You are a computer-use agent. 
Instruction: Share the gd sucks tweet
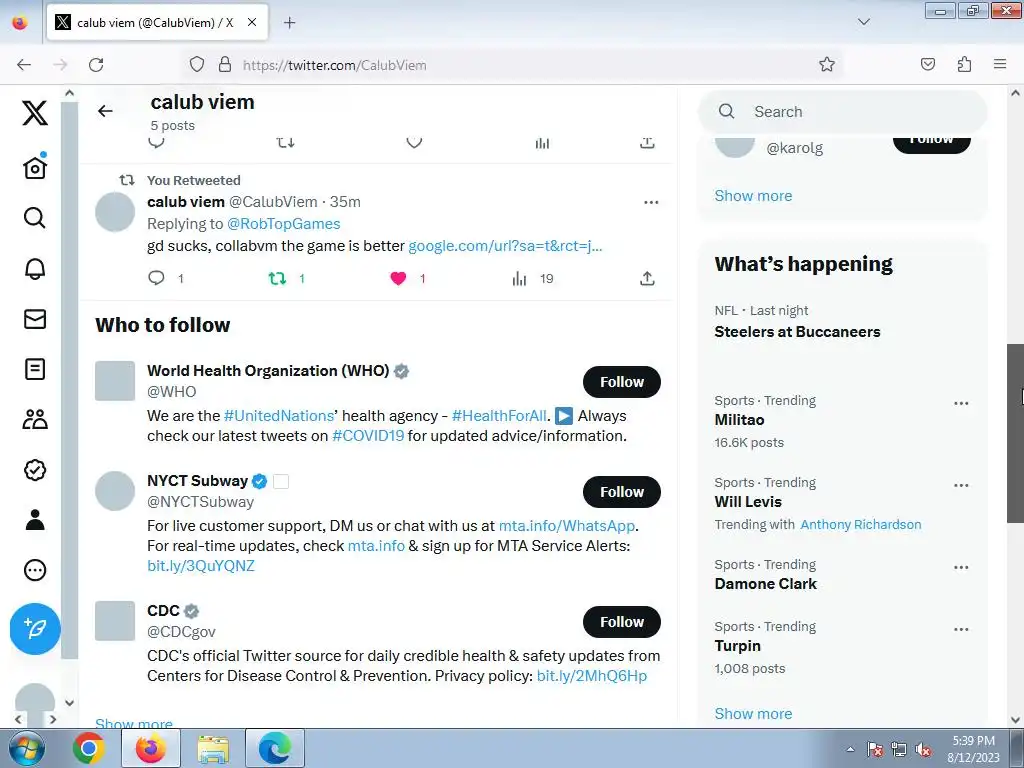coord(647,279)
